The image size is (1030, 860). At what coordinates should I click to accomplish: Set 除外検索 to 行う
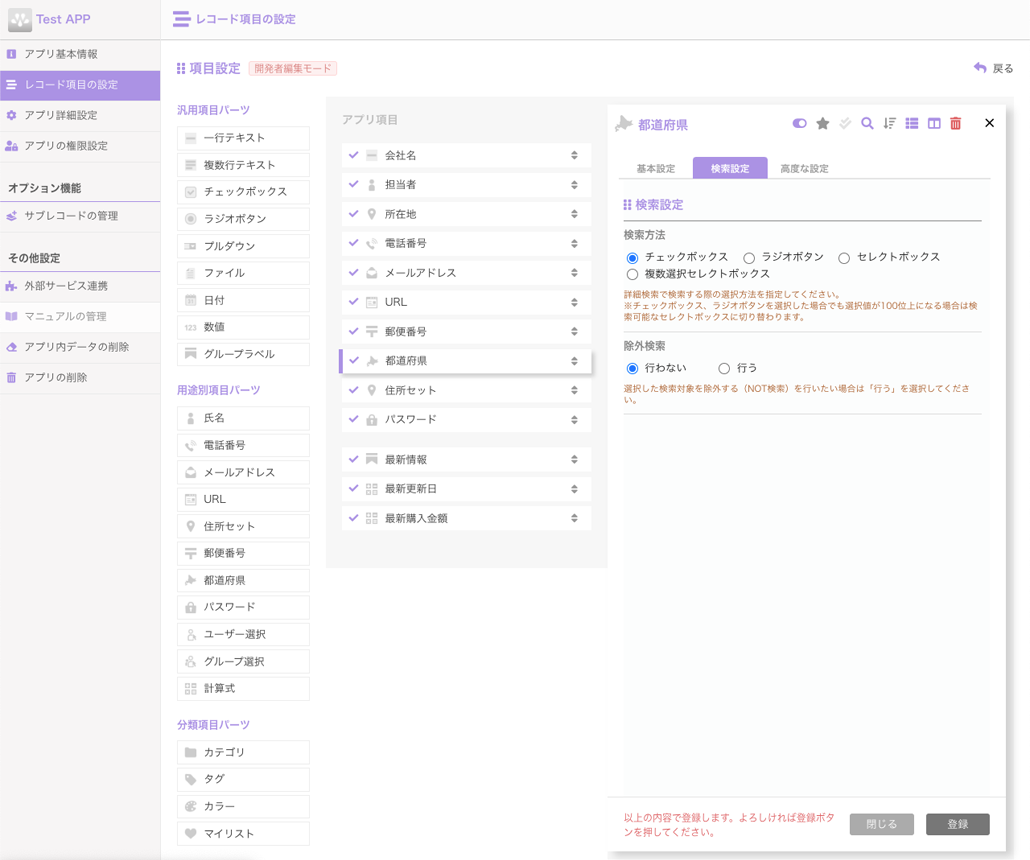724,369
